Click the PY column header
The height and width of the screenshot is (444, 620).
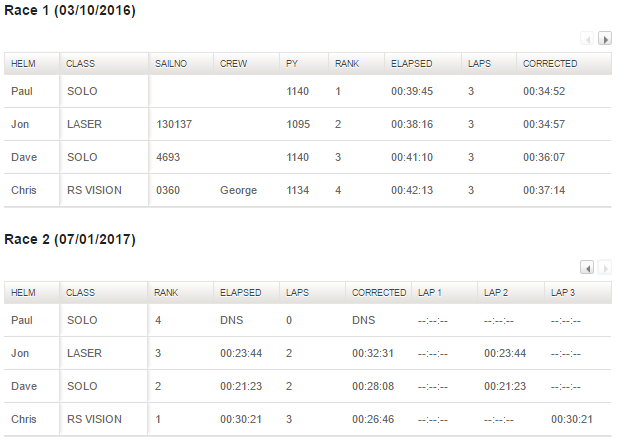pos(292,63)
